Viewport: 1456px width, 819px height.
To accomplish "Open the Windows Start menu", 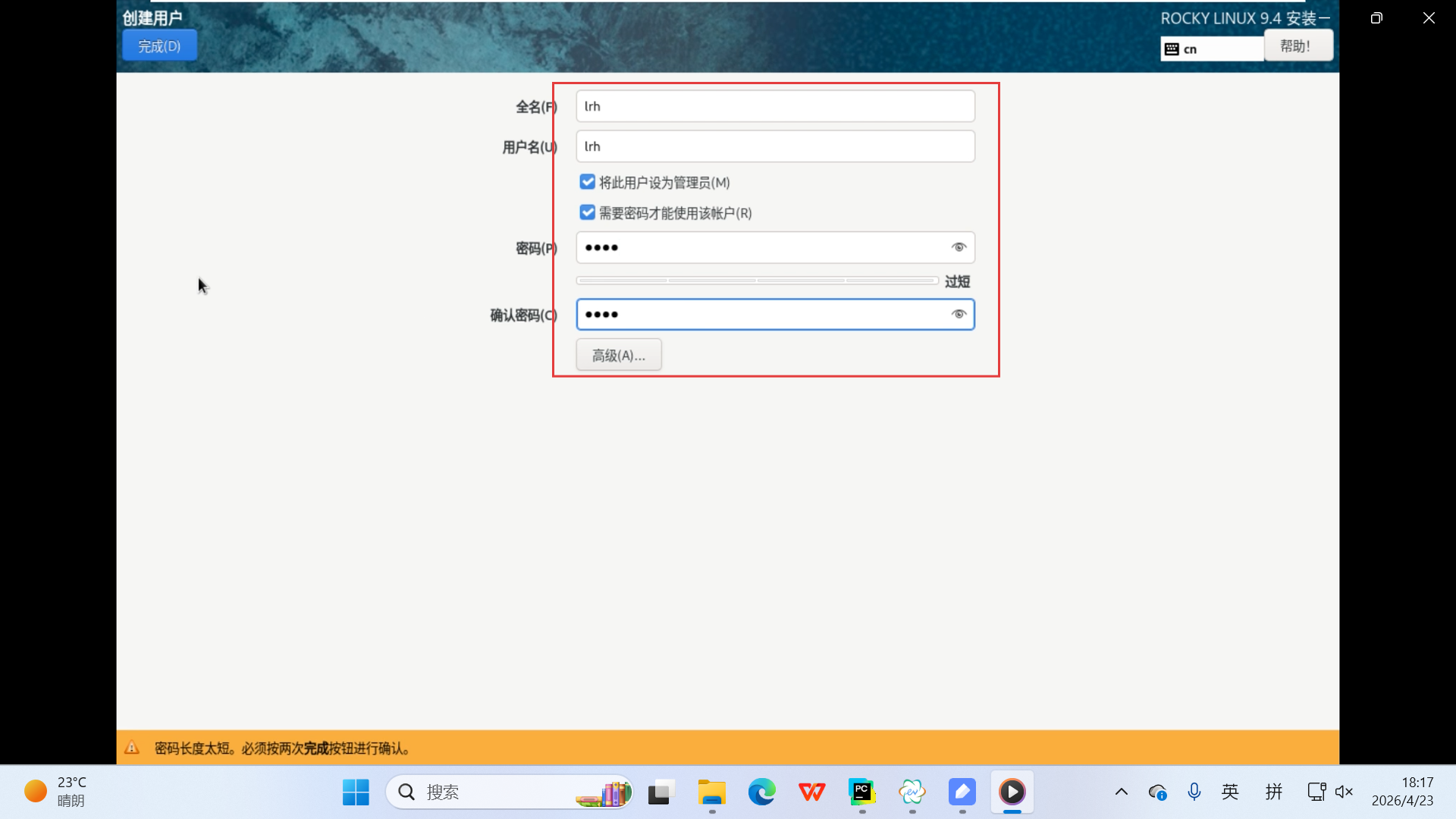I will 356,792.
